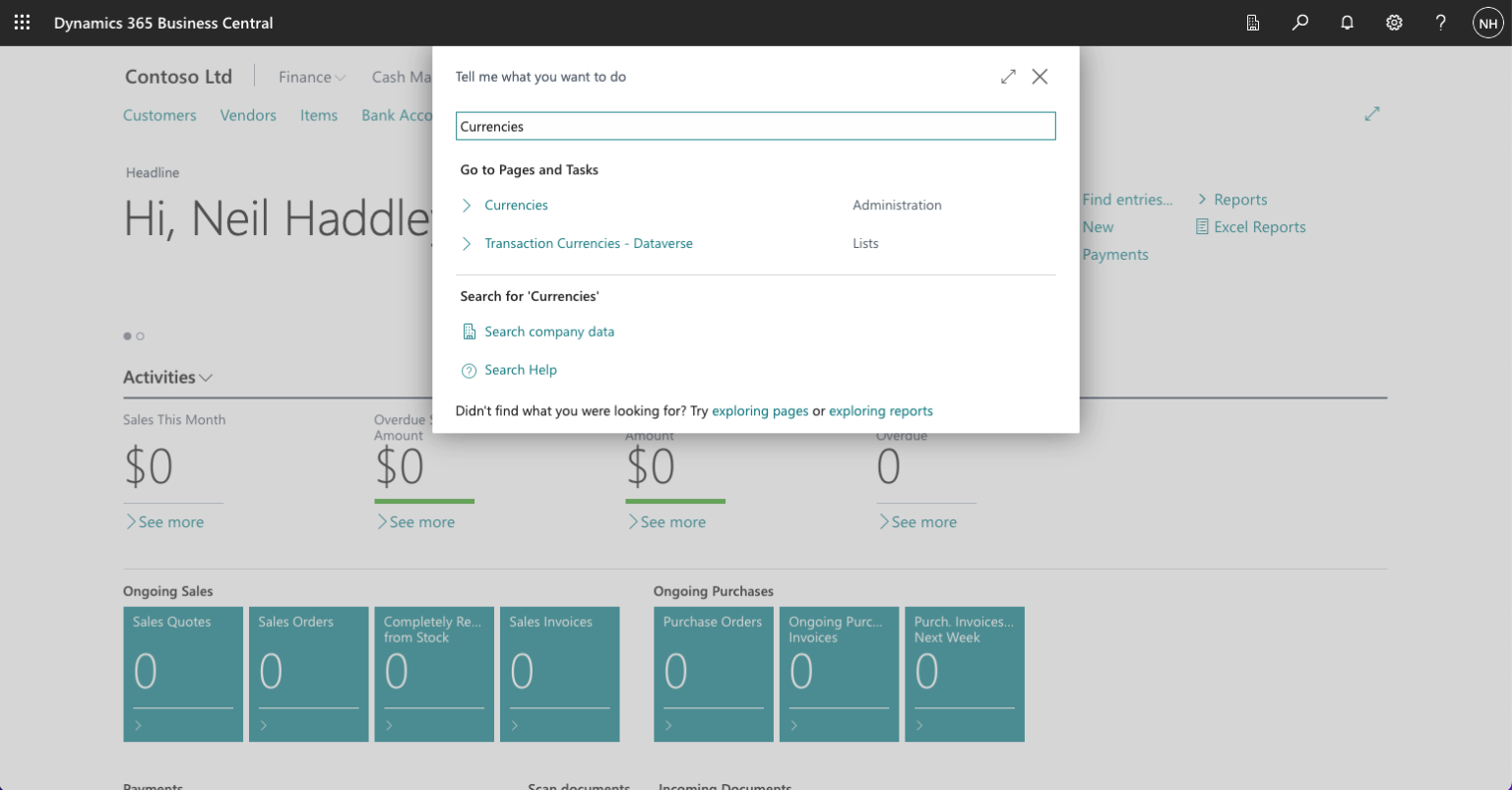Open the app launcher waffle menu

22,23
